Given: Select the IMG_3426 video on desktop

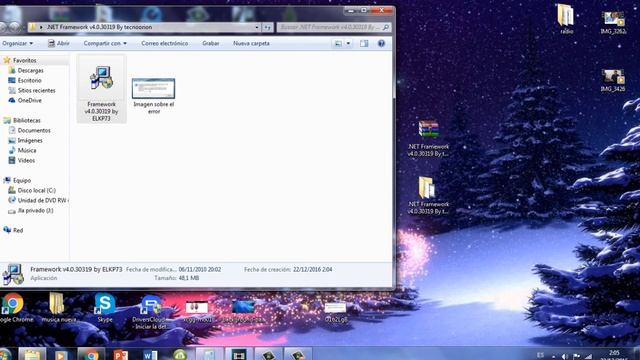Looking at the screenshot, I should click(x=613, y=80).
